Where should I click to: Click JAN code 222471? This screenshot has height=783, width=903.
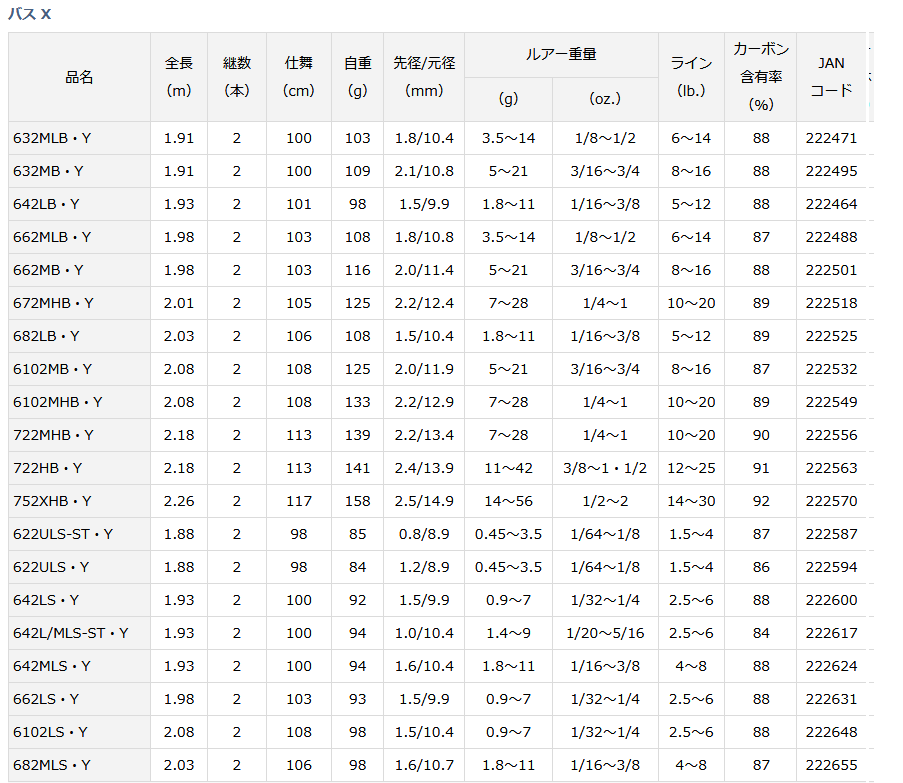click(x=832, y=138)
